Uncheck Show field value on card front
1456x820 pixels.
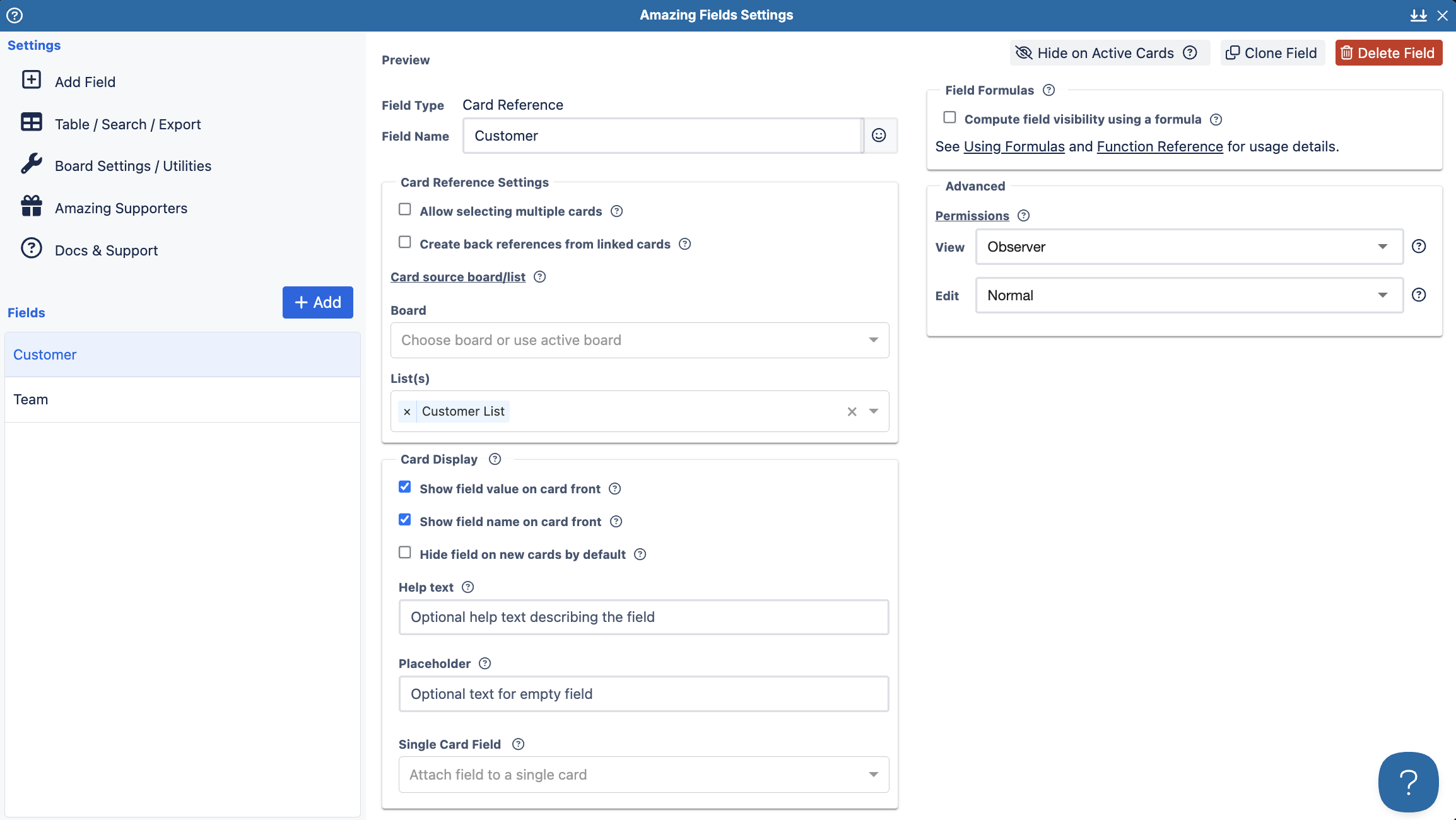coord(405,487)
